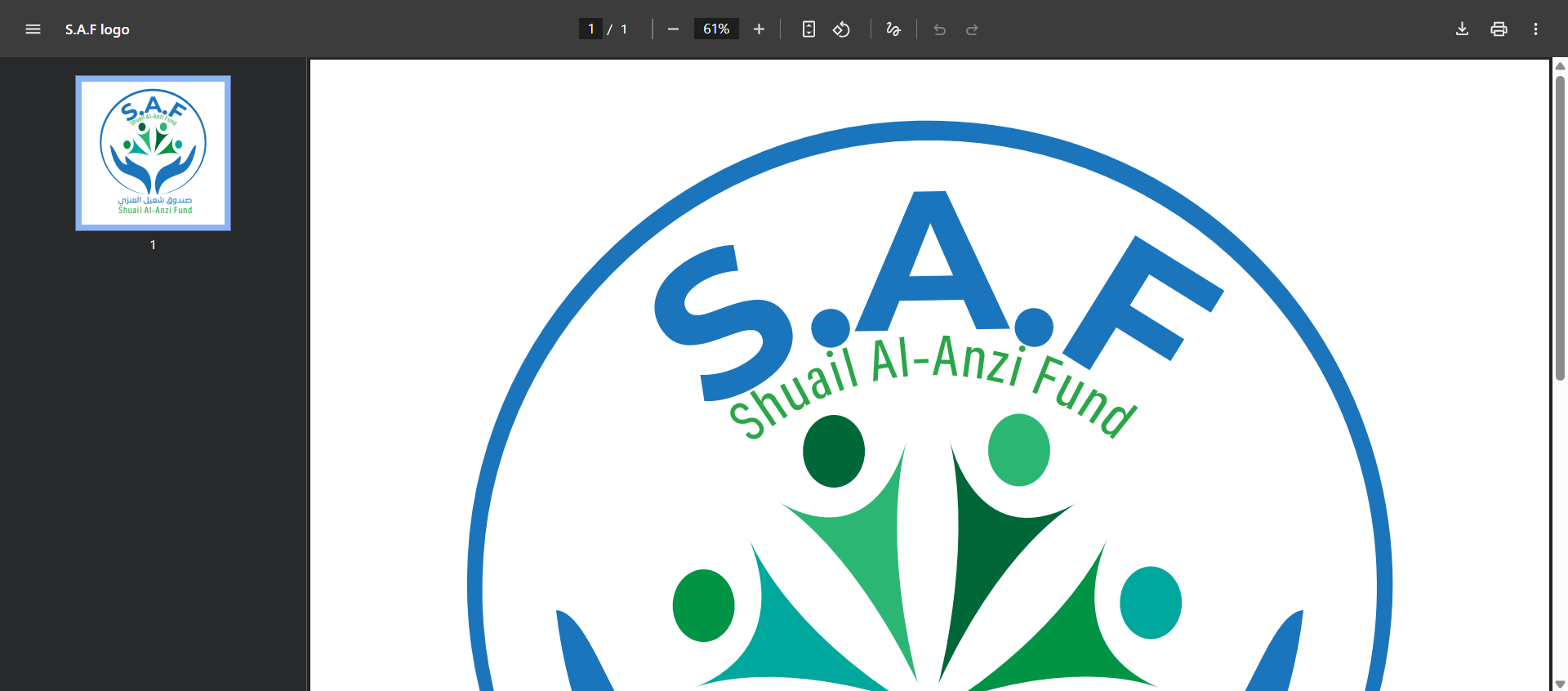Rotate the document counterclockwise
The width and height of the screenshot is (1568, 691).
coord(841,29)
